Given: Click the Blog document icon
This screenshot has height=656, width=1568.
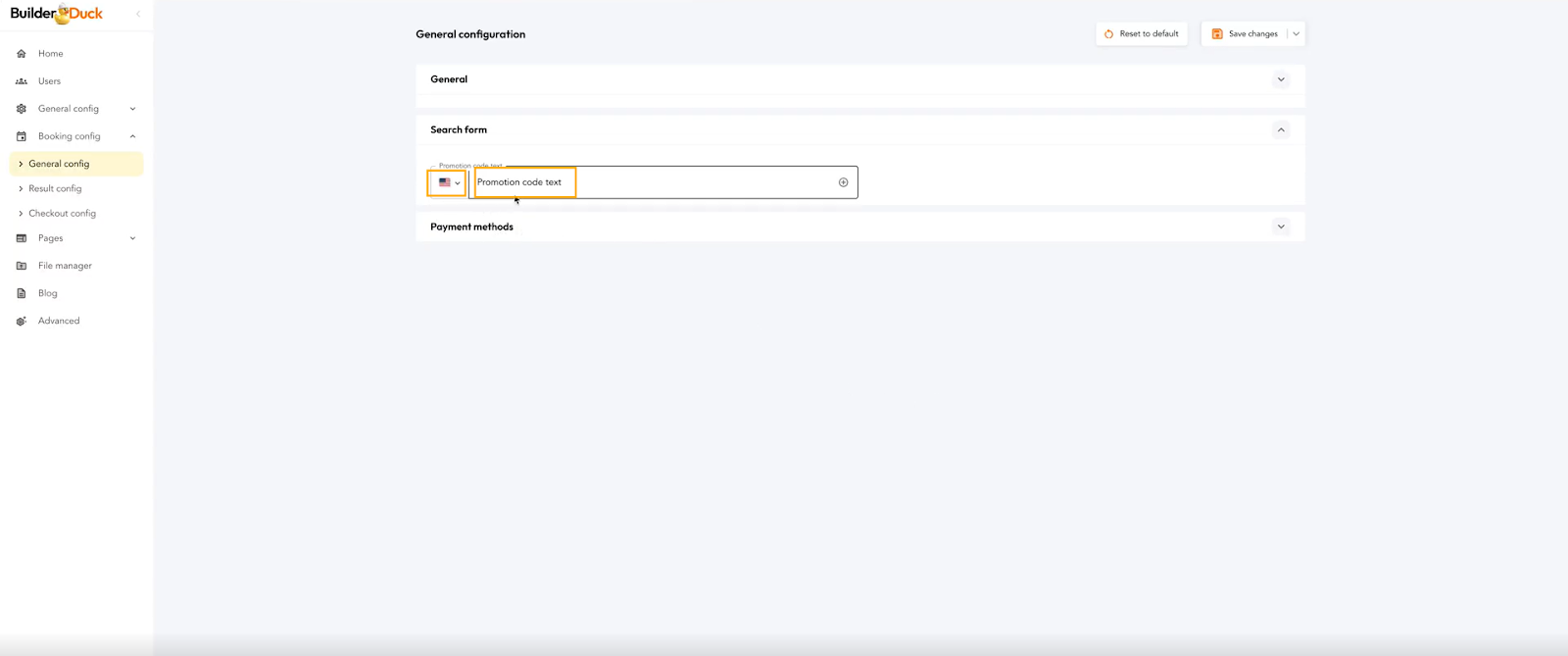Looking at the screenshot, I should point(22,293).
